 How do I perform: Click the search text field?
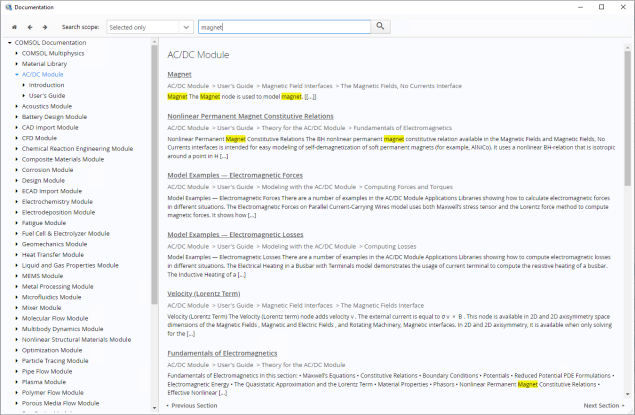click(284, 27)
